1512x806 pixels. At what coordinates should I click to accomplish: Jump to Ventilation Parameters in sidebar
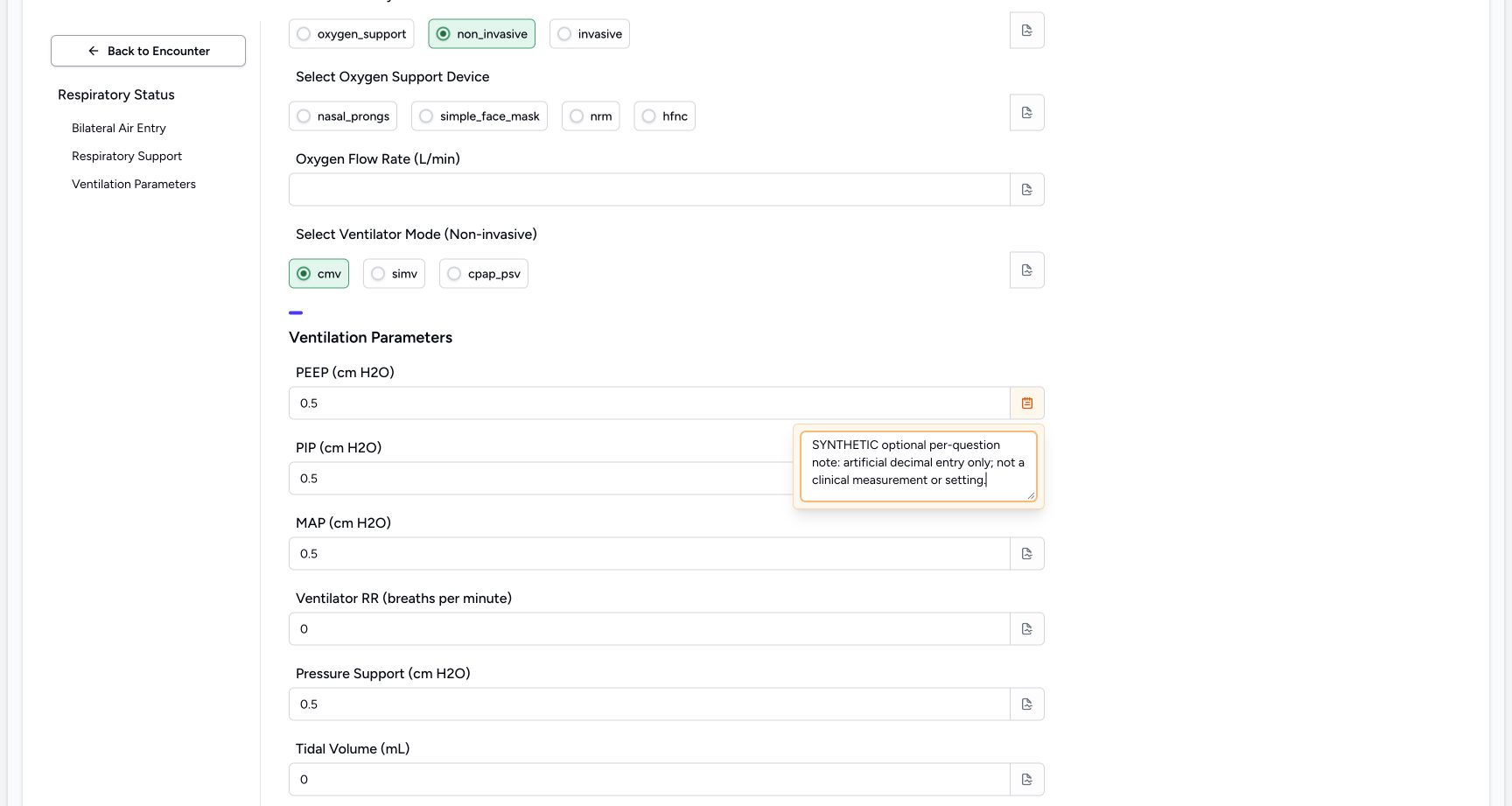134,184
